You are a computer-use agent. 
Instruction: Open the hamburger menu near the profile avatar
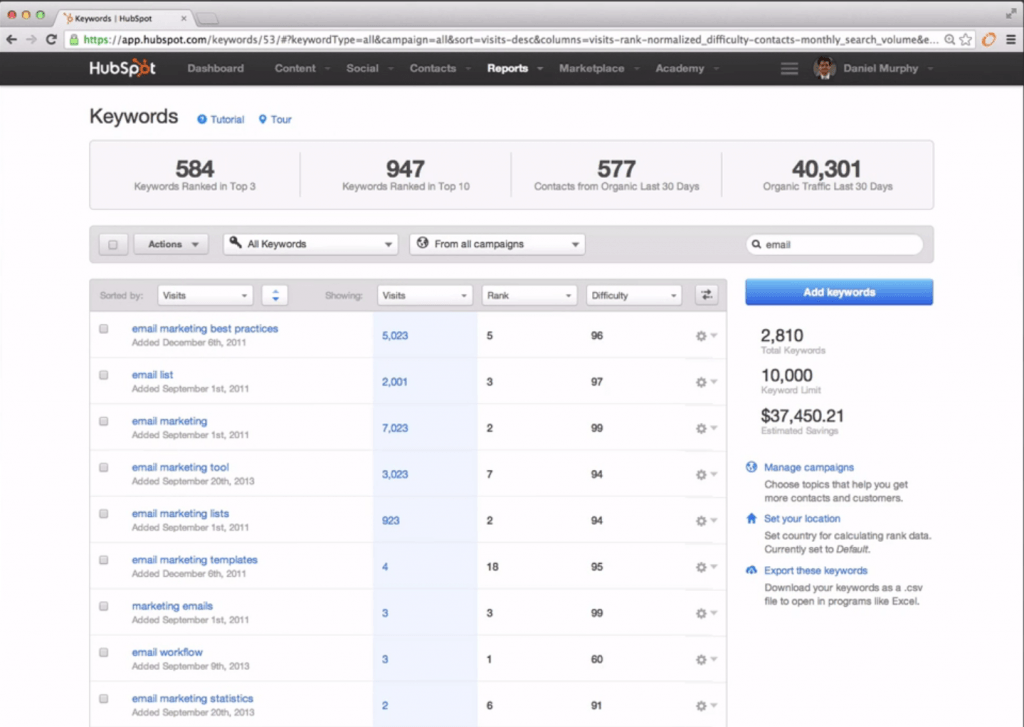[x=789, y=69]
